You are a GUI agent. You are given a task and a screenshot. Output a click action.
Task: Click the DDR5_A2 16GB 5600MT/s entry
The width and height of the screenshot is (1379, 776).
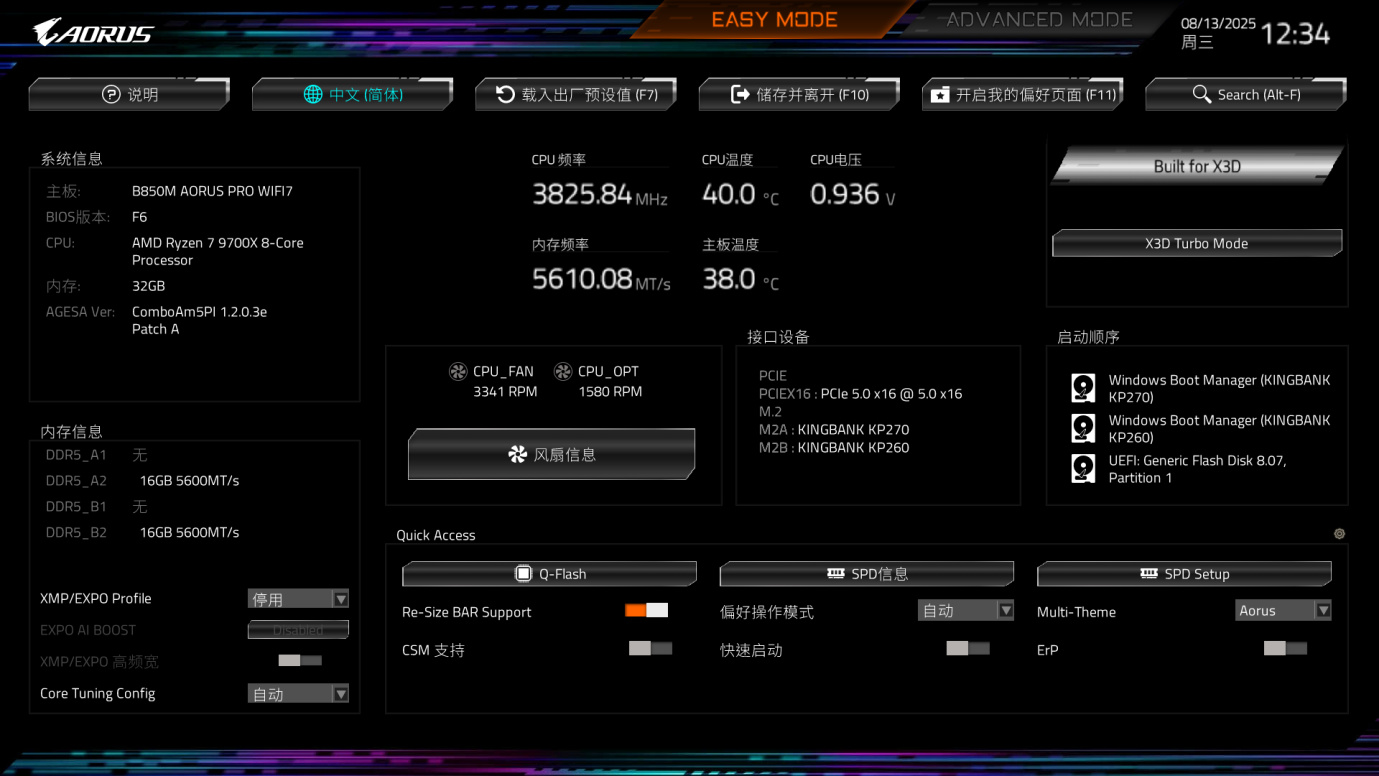click(x=189, y=480)
